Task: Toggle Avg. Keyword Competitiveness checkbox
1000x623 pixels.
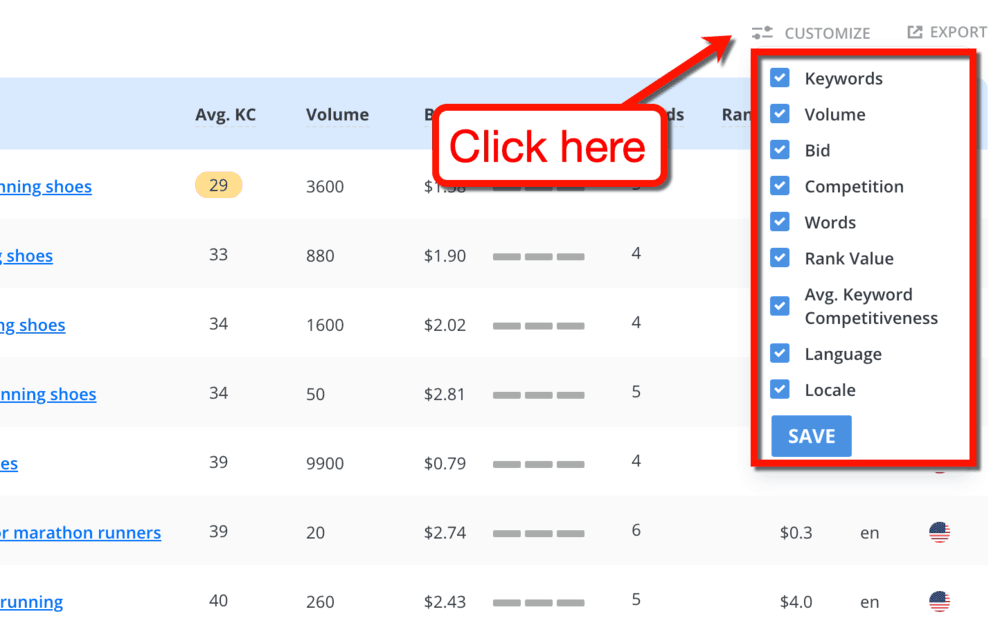Action: point(780,306)
